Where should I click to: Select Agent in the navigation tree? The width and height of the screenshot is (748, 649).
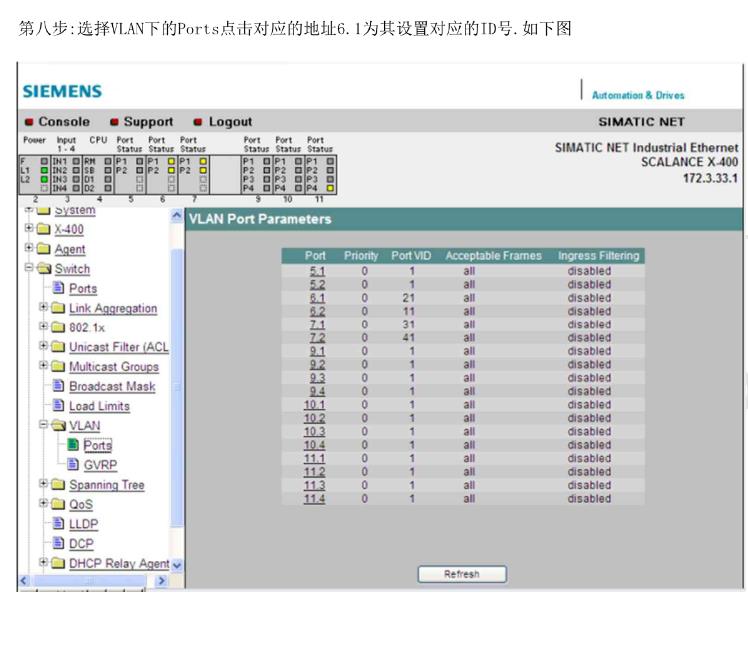pos(69,249)
